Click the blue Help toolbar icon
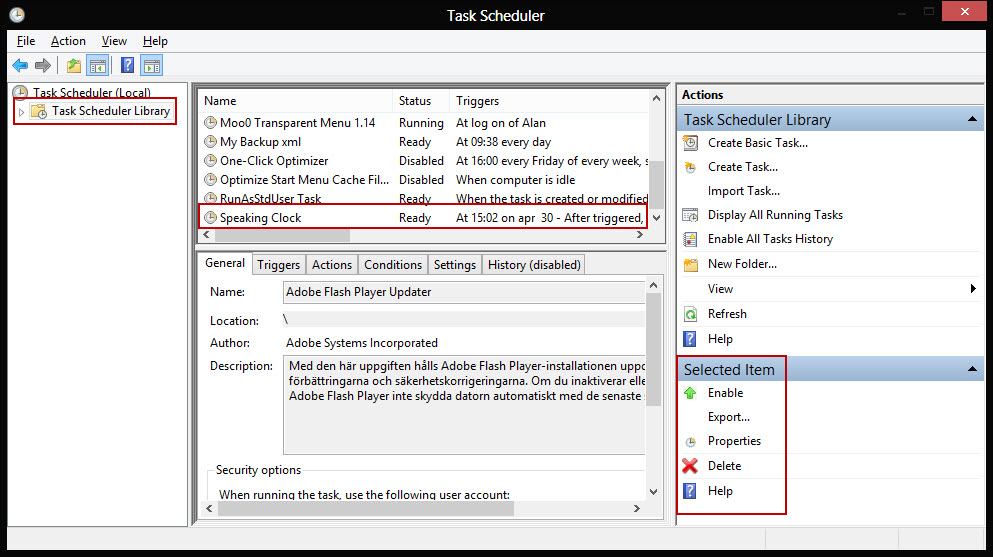This screenshot has height=557, width=993. tap(127, 65)
